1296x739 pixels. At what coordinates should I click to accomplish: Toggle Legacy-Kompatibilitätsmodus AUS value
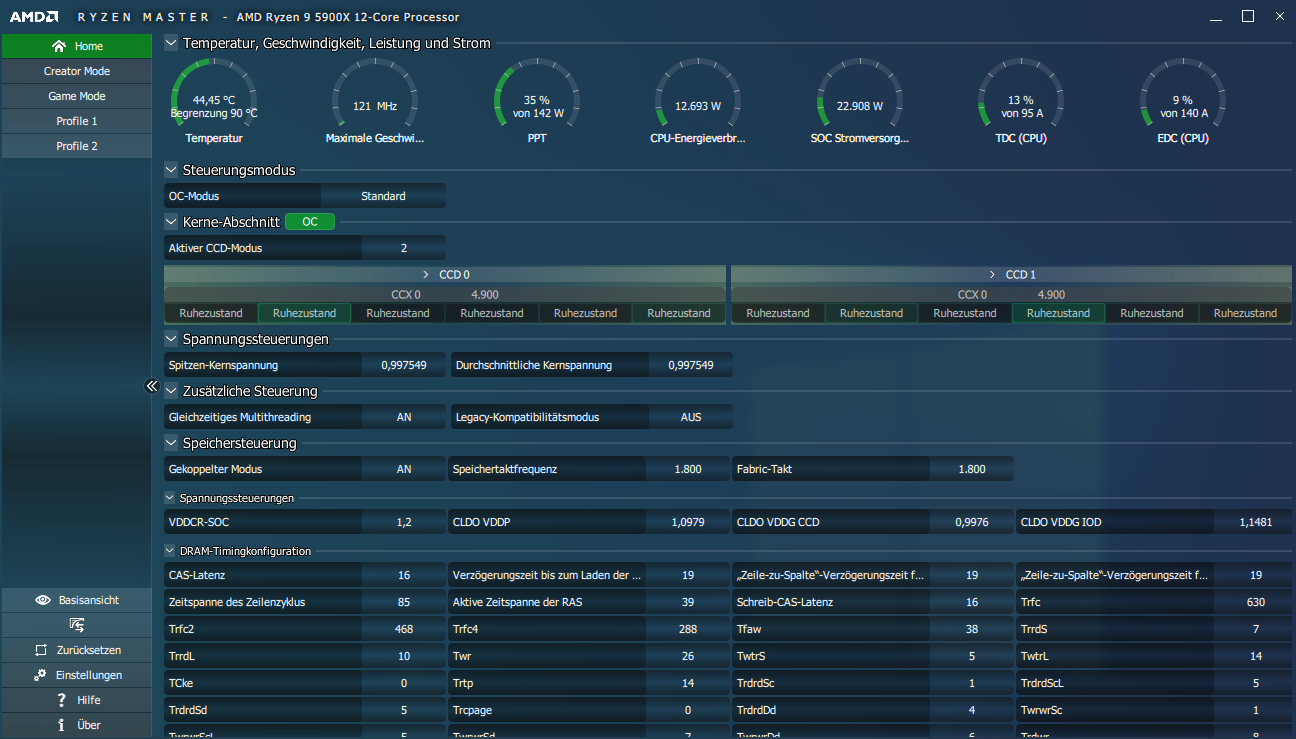691,417
